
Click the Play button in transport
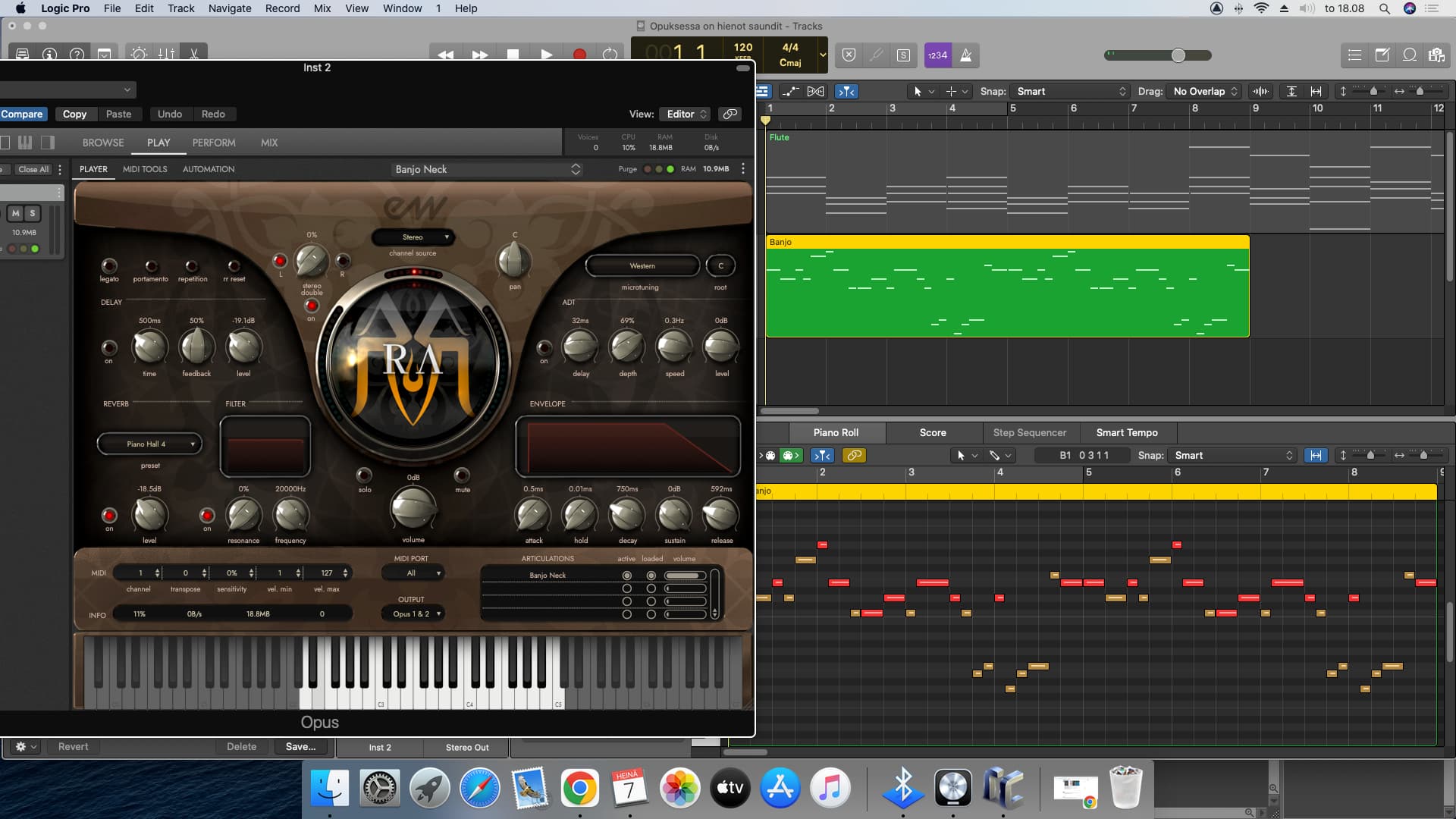point(546,55)
